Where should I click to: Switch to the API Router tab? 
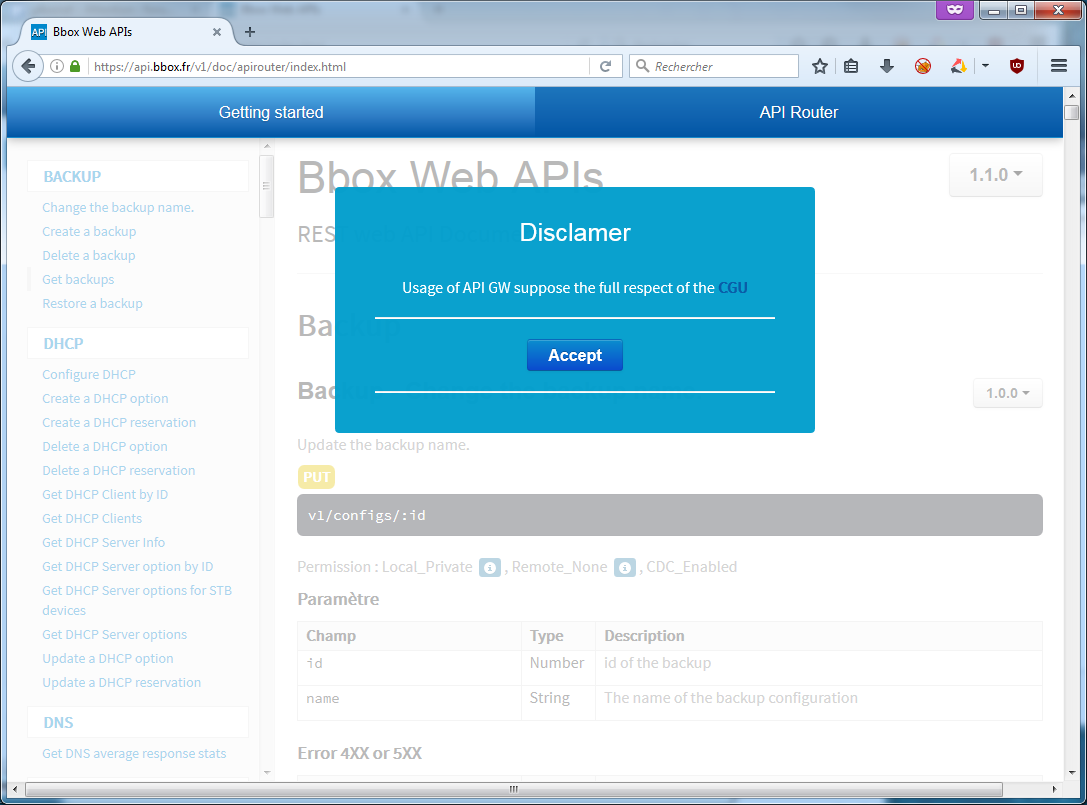(798, 112)
